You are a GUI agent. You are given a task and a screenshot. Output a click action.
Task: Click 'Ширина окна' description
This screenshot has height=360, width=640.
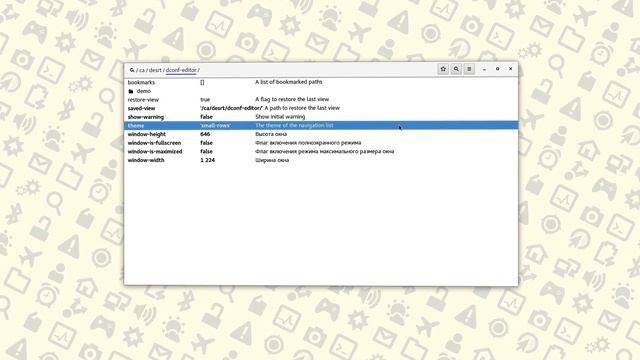272,160
